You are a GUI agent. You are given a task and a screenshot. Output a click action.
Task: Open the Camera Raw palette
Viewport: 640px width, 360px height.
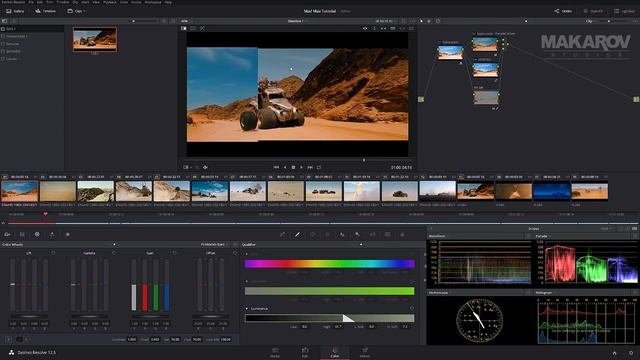(x=7, y=234)
